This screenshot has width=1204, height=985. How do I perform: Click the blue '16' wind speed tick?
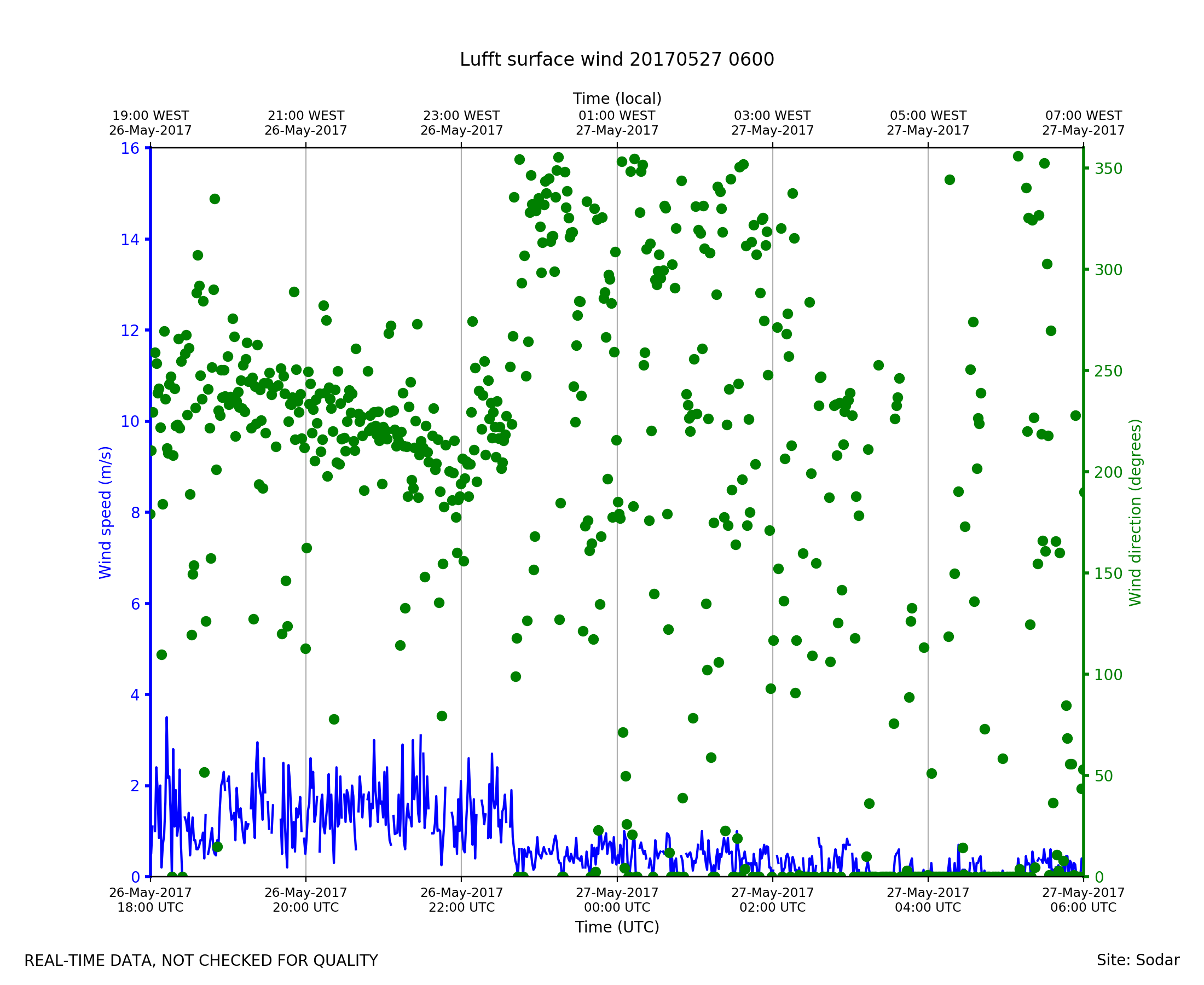(x=129, y=149)
